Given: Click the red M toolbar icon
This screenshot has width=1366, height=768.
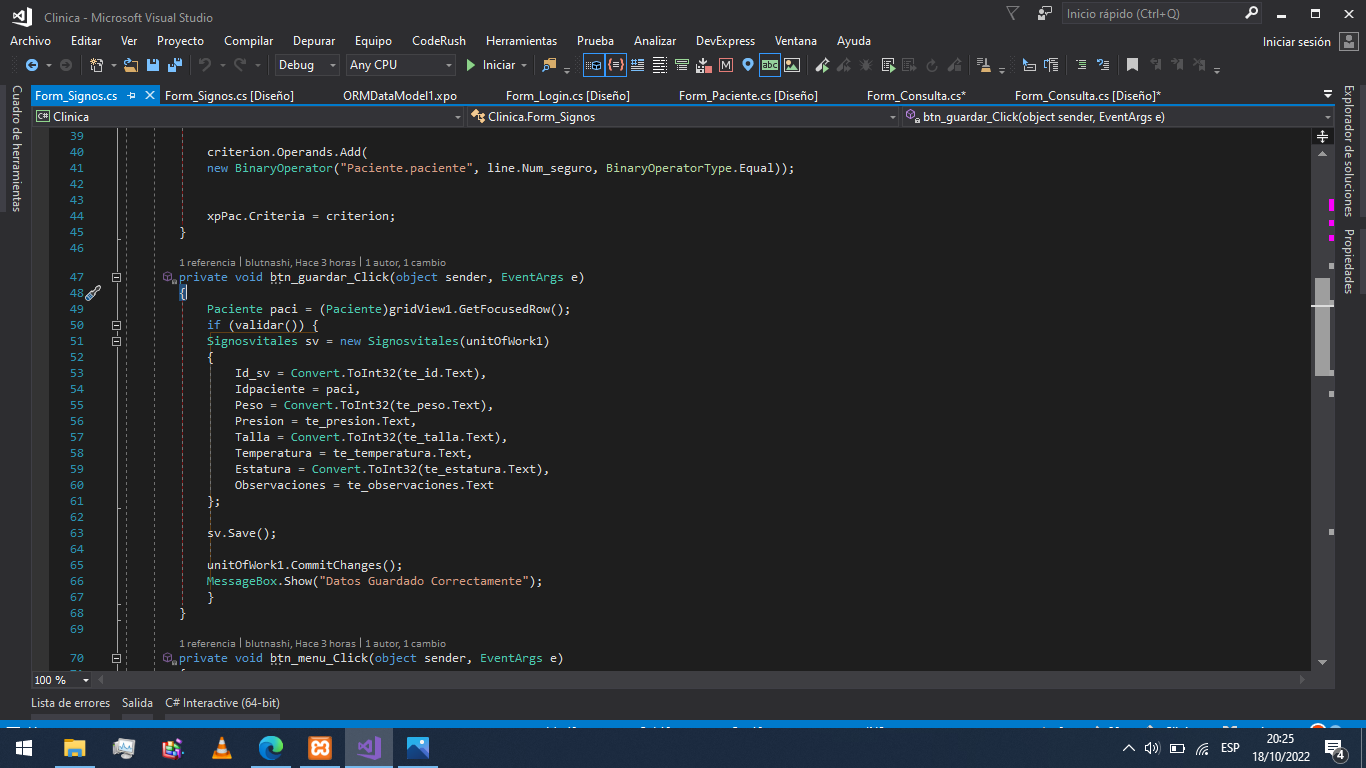Looking at the screenshot, I should pos(726,65).
